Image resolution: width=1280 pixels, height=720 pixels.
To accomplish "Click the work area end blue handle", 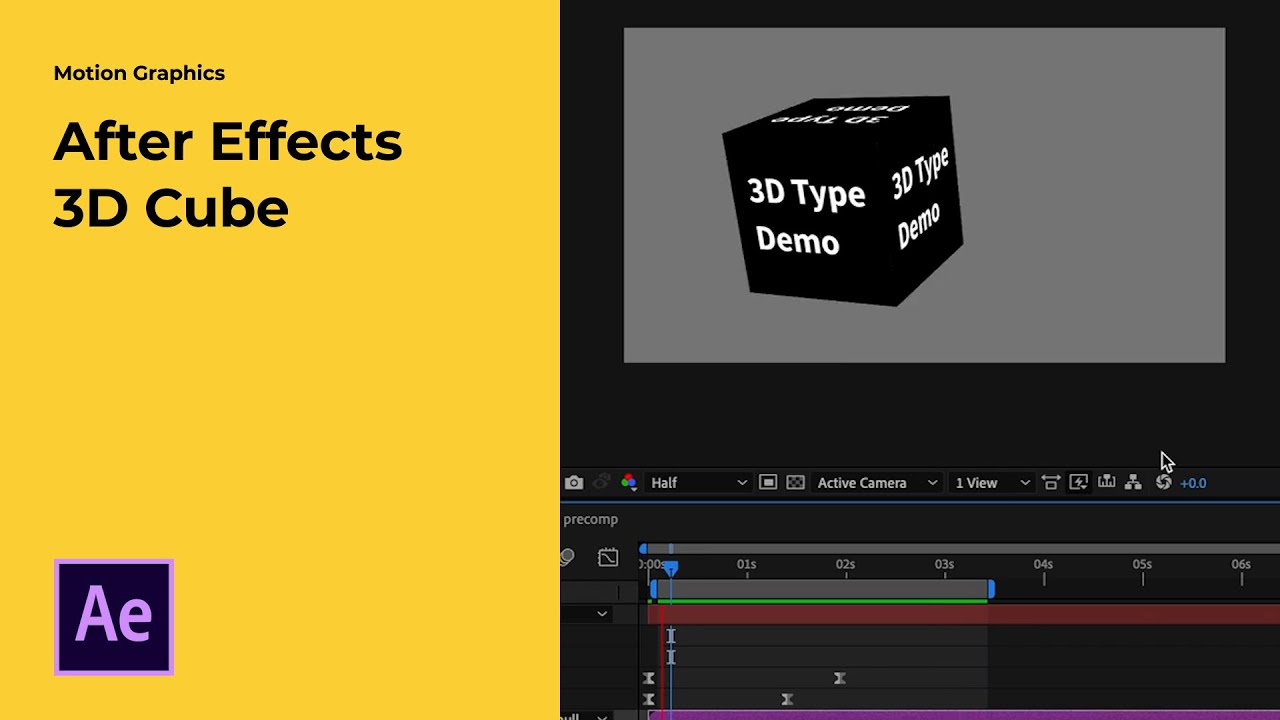I will coord(991,590).
